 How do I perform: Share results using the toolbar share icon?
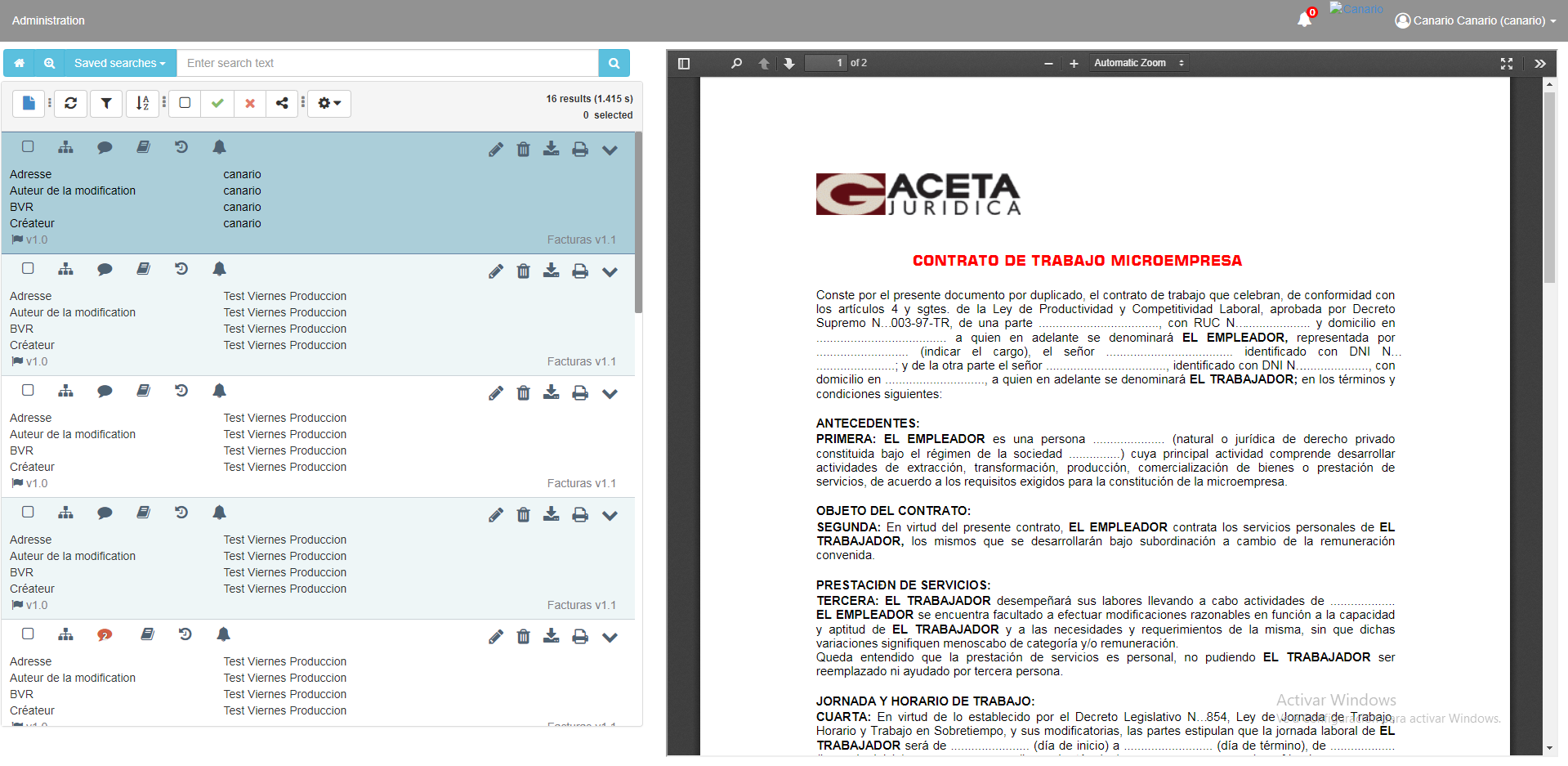282,103
